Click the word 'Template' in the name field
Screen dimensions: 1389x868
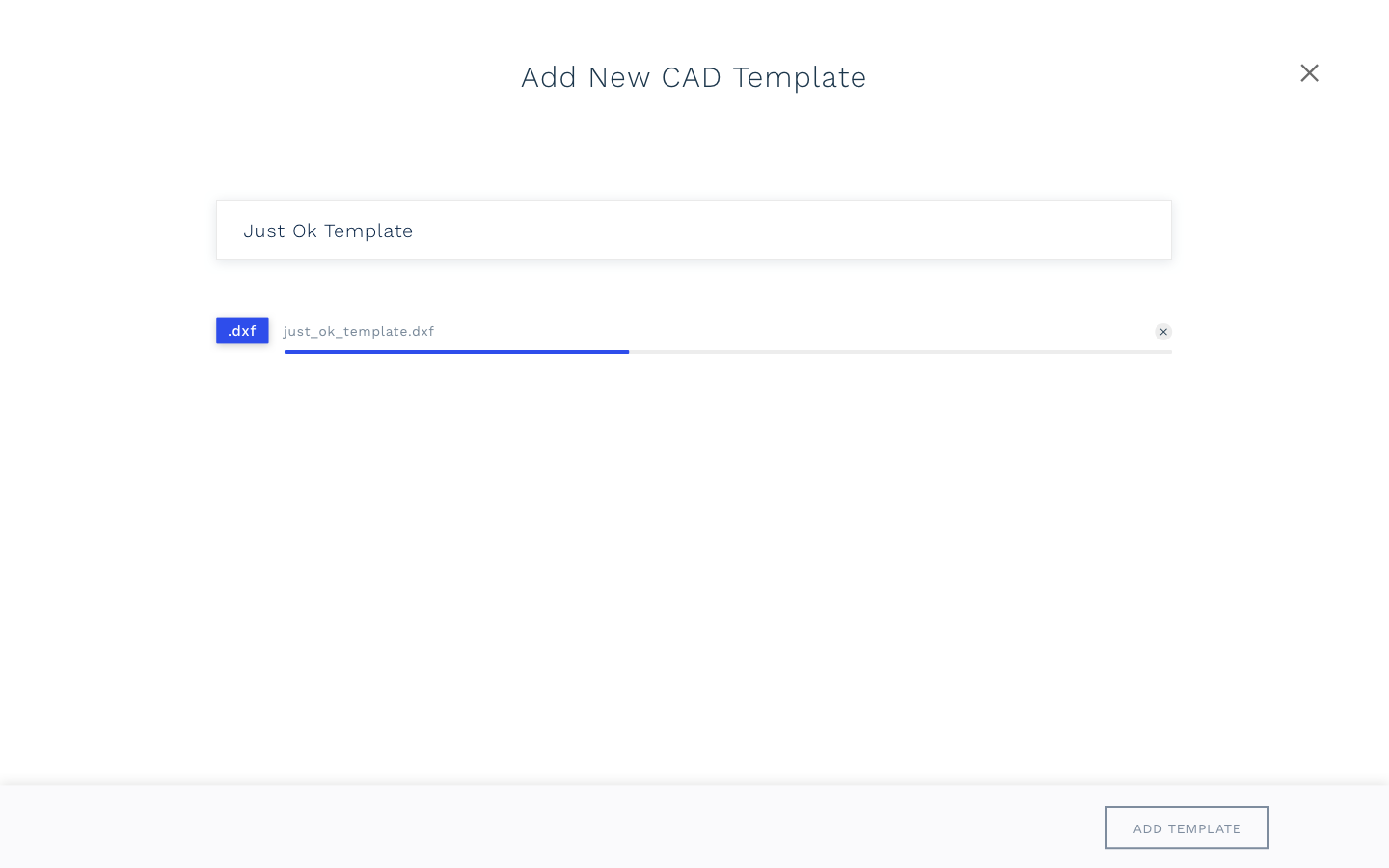tap(368, 231)
